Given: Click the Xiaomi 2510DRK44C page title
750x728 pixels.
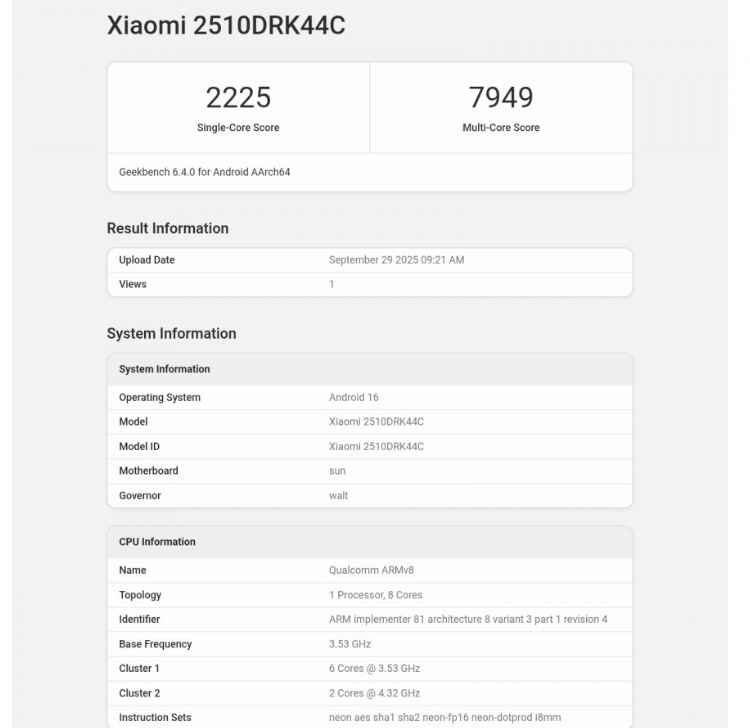Looking at the screenshot, I should tap(226, 26).
